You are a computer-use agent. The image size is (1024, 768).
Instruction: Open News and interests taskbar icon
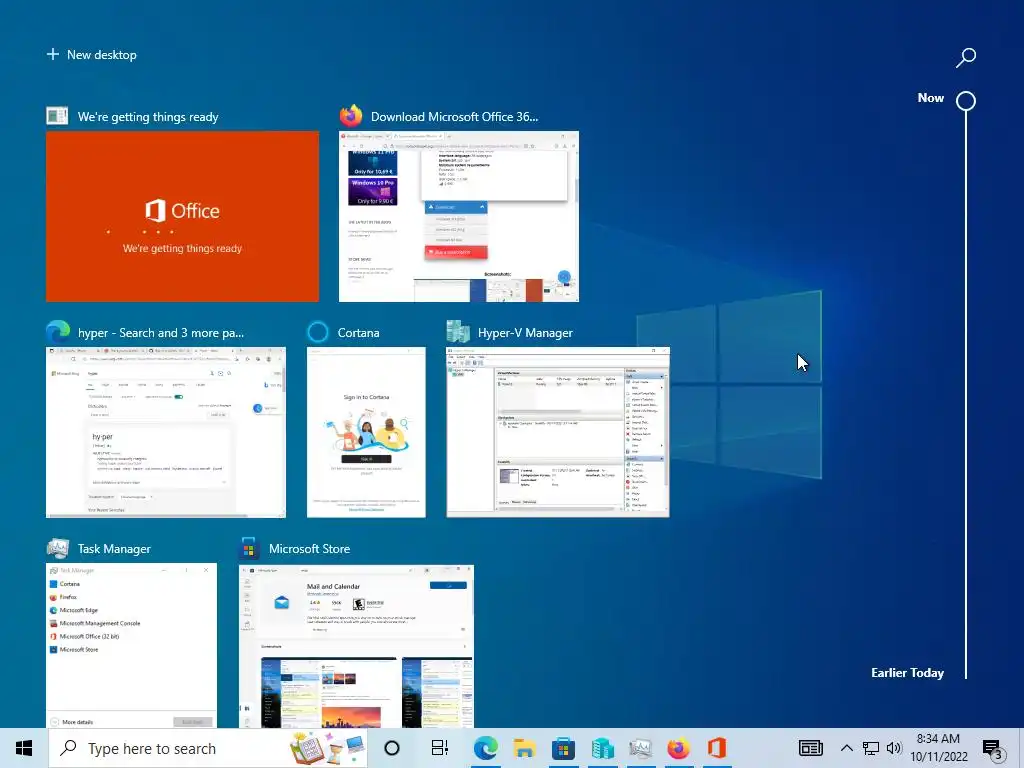[810, 748]
